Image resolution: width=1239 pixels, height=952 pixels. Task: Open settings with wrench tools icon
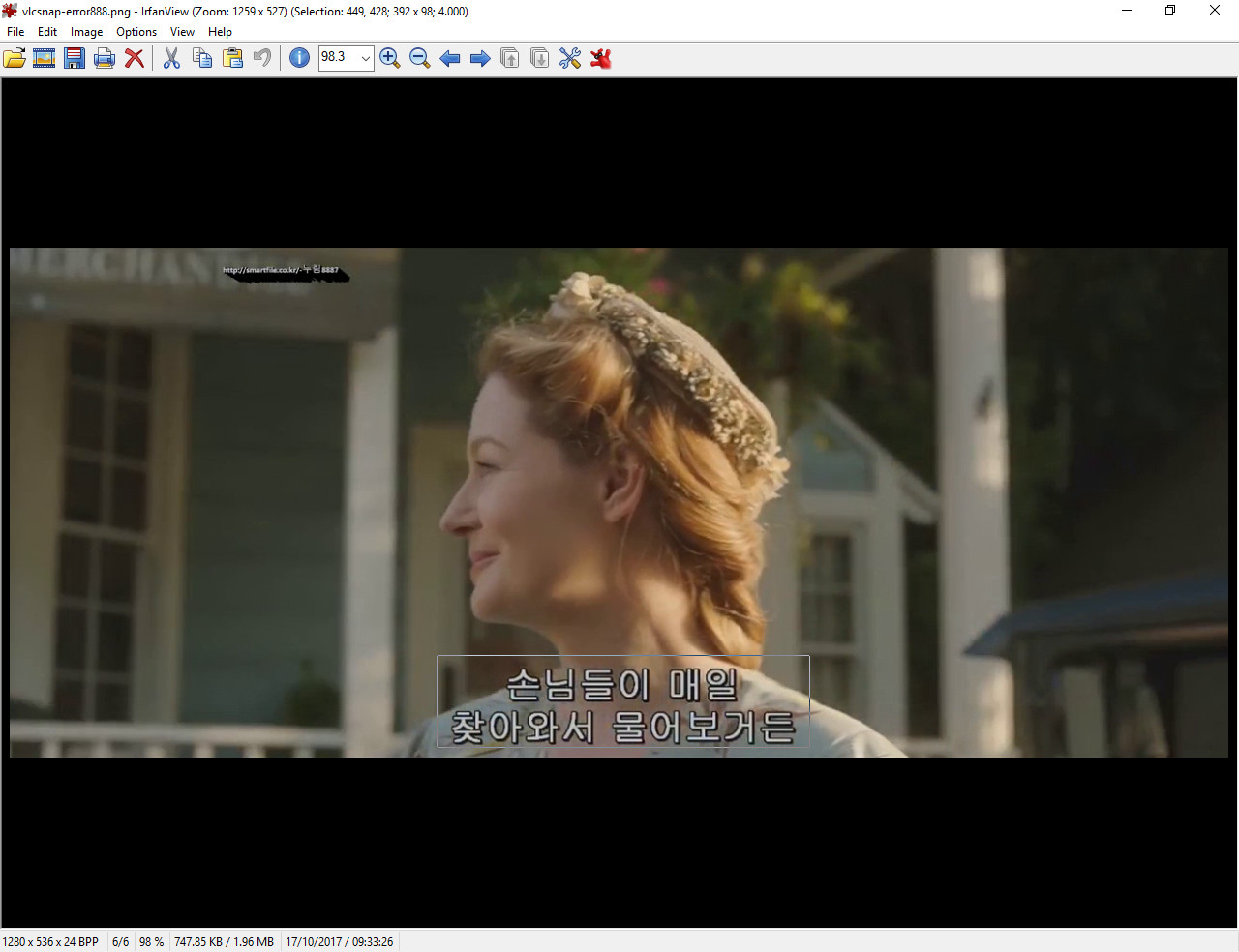tap(570, 58)
